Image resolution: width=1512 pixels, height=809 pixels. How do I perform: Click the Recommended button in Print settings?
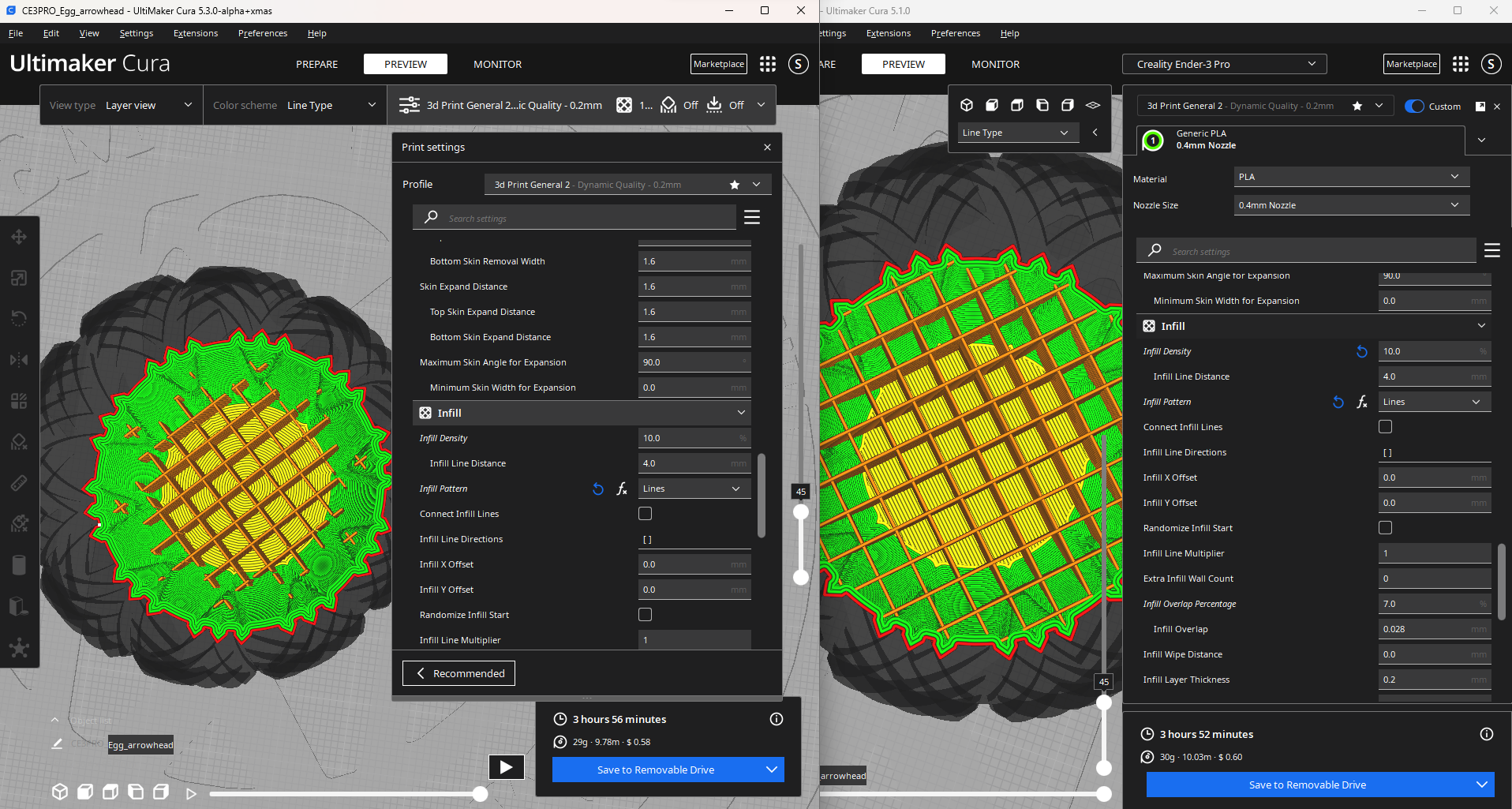pos(458,672)
